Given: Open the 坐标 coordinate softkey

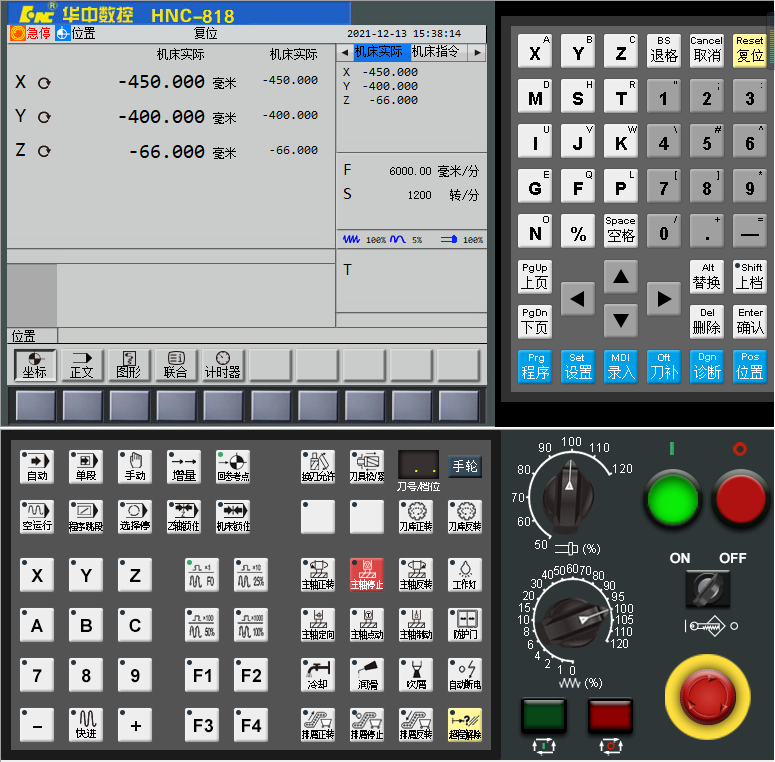Looking at the screenshot, I should [35, 365].
